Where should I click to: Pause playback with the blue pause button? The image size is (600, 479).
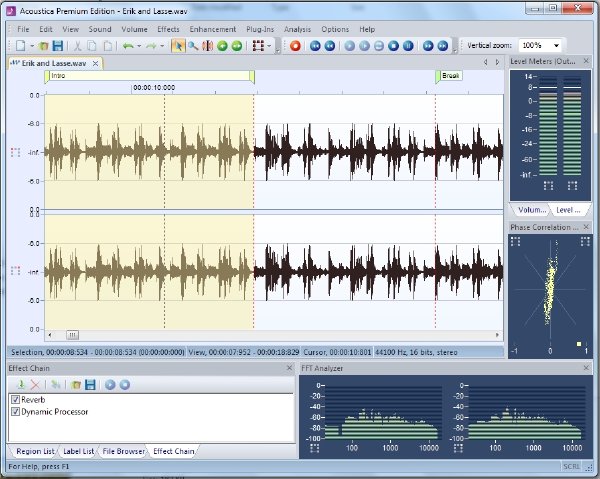(408, 46)
